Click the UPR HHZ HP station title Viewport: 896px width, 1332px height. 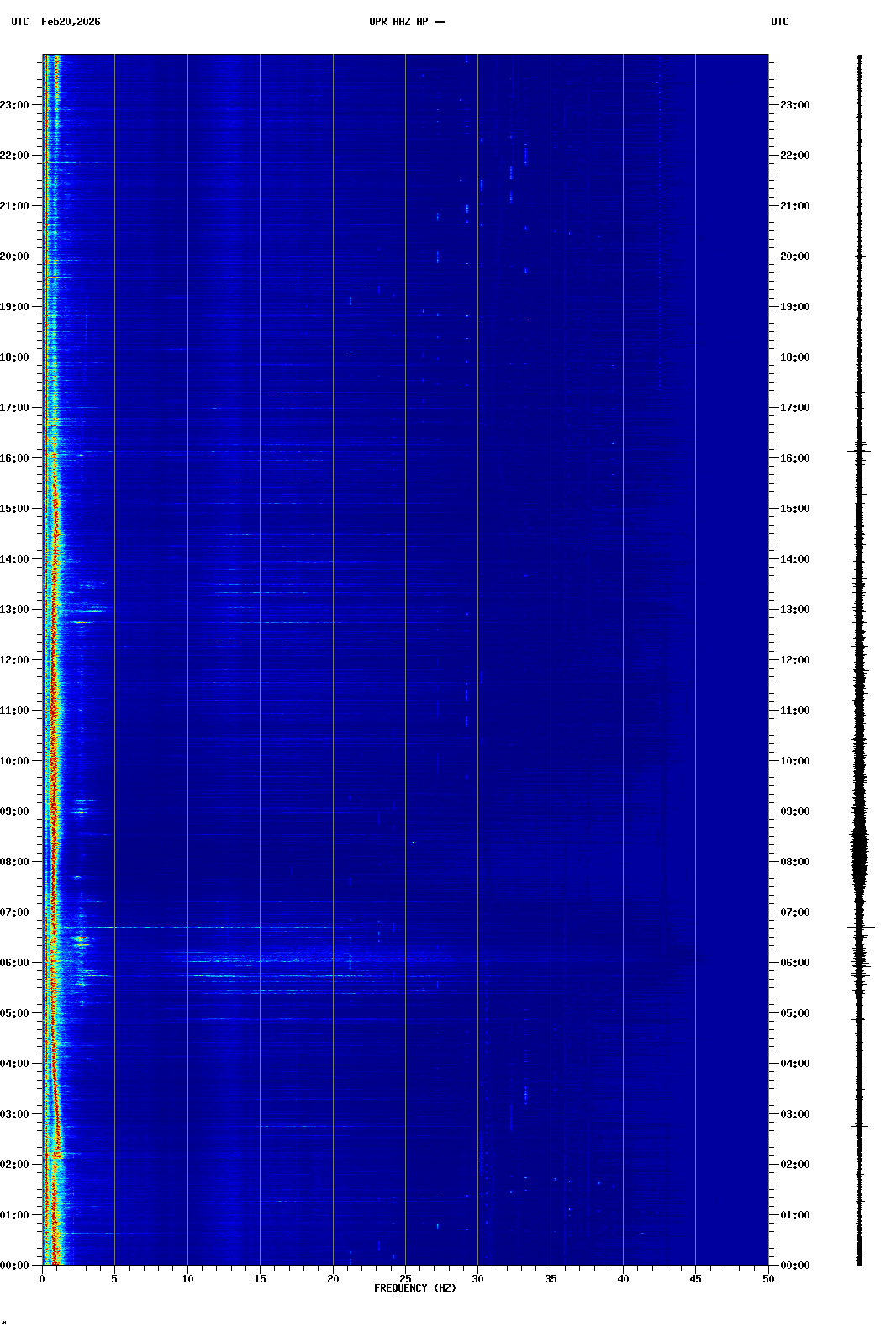[x=407, y=22]
